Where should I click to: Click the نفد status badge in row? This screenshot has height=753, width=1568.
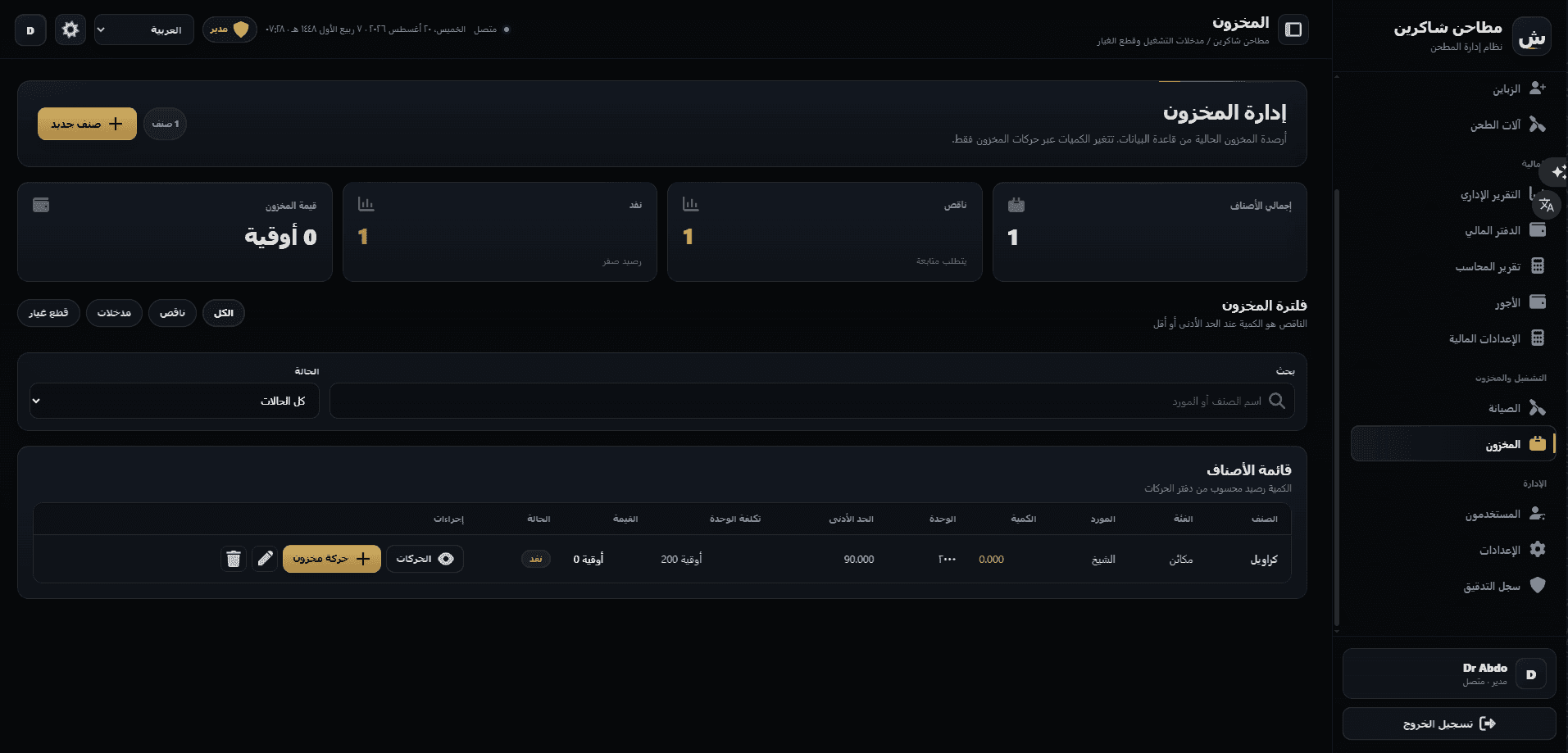(x=536, y=559)
